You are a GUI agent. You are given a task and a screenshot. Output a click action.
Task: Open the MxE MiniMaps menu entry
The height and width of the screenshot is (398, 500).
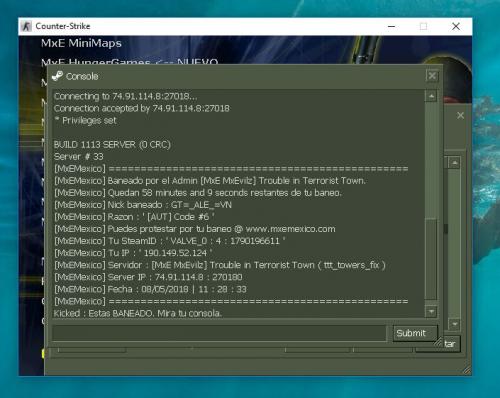81,43
